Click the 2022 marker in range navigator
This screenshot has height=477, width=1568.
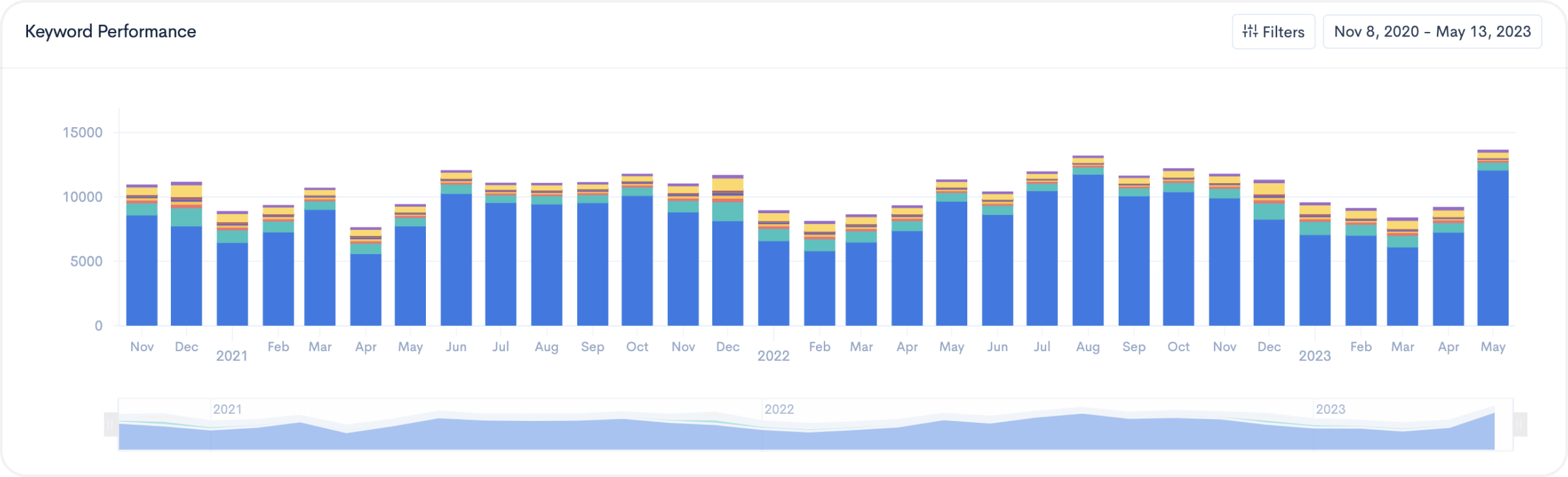[779, 409]
